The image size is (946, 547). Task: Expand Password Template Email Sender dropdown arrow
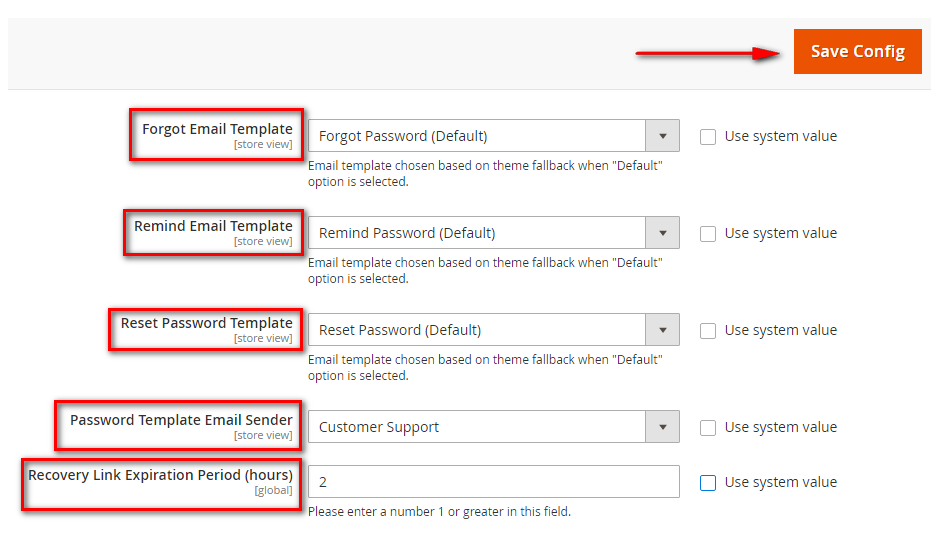(x=662, y=427)
